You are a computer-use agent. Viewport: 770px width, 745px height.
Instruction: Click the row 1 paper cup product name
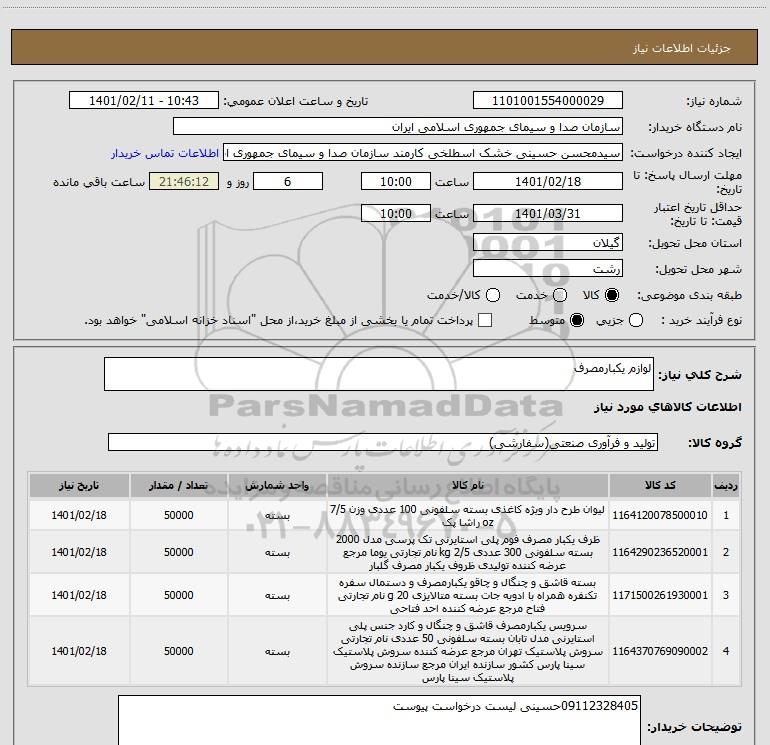(468, 515)
